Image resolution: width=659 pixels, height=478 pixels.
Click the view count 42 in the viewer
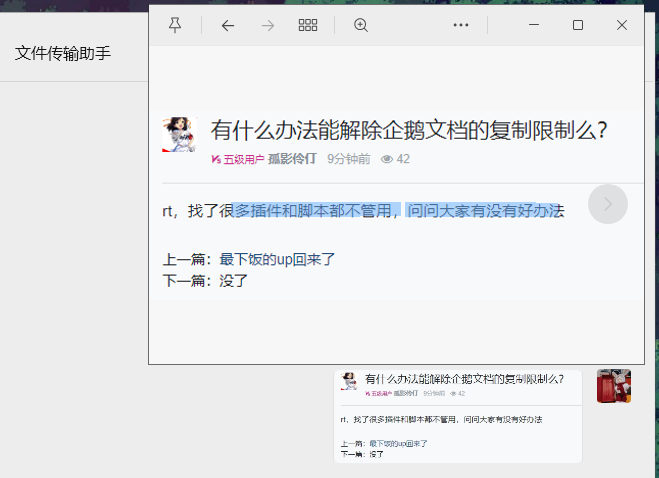395,159
